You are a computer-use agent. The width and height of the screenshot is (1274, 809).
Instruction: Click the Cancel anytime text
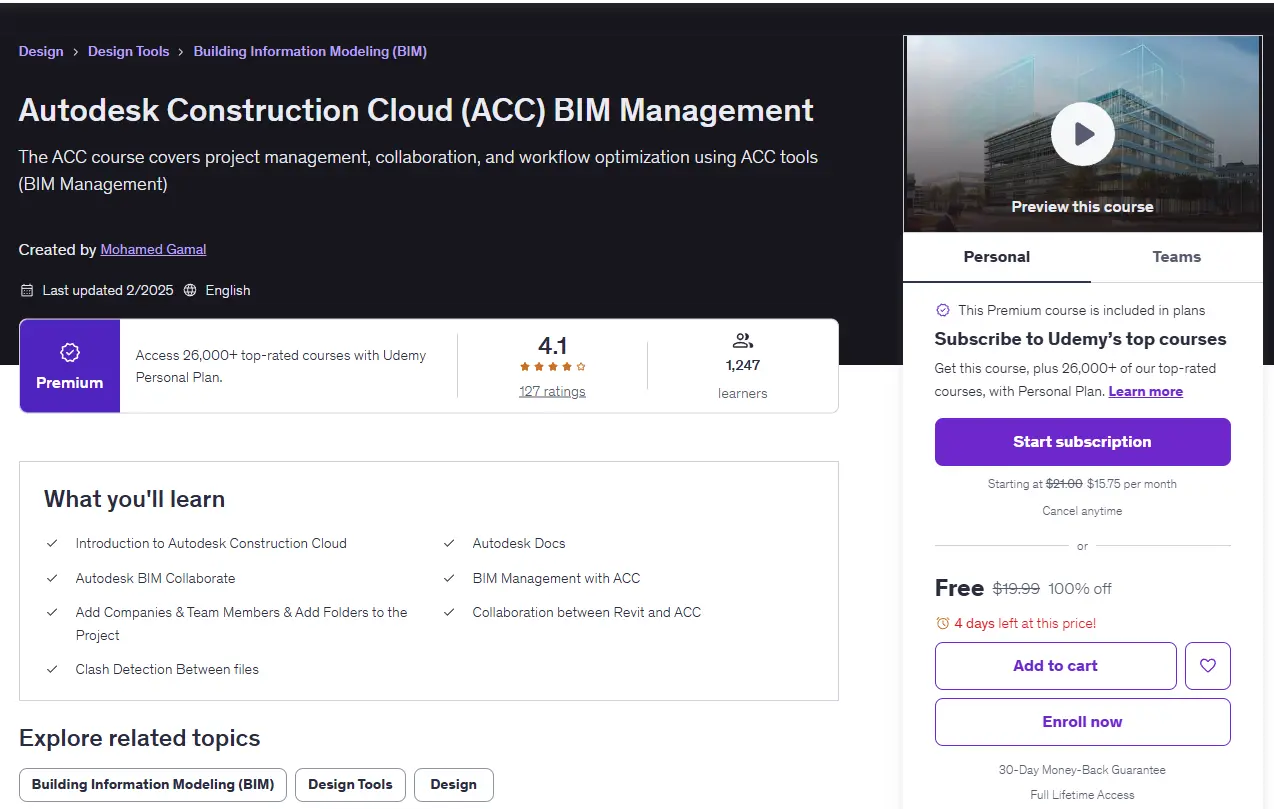[x=1082, y=511]
